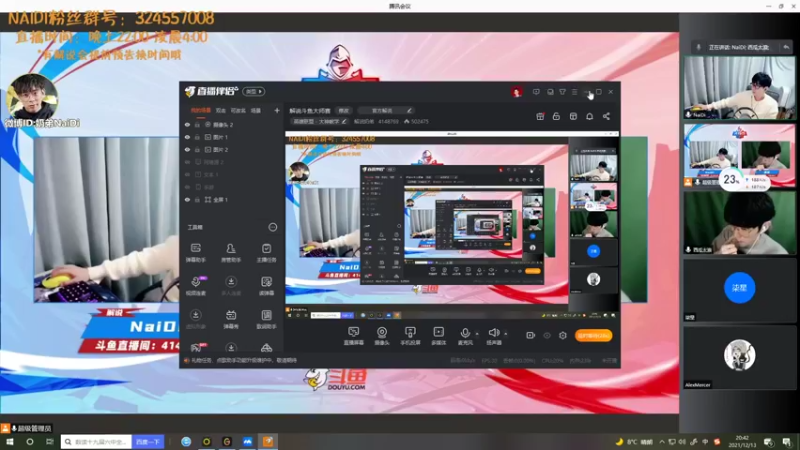Open the orange companion app taskbar icon

click(x=268, y=442)
